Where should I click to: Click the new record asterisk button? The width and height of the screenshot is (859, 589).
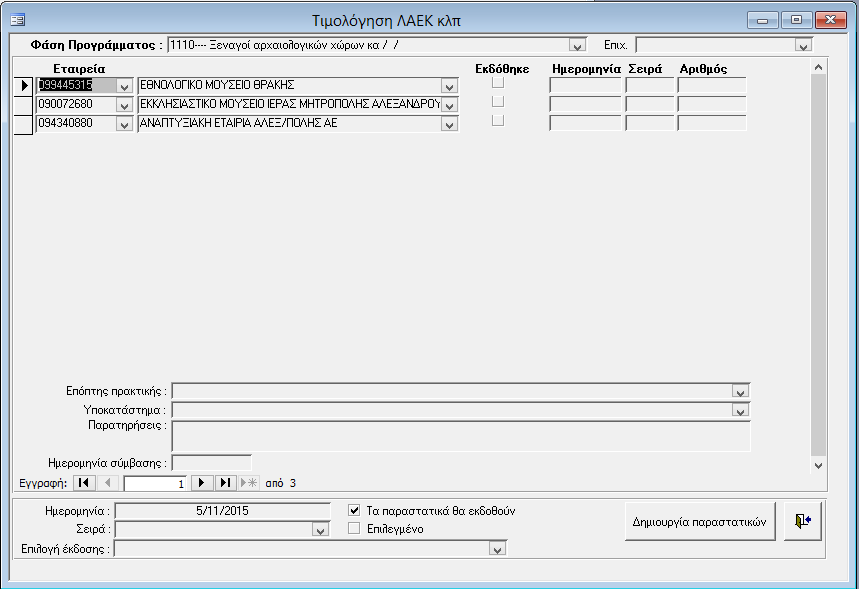(248, 483)
